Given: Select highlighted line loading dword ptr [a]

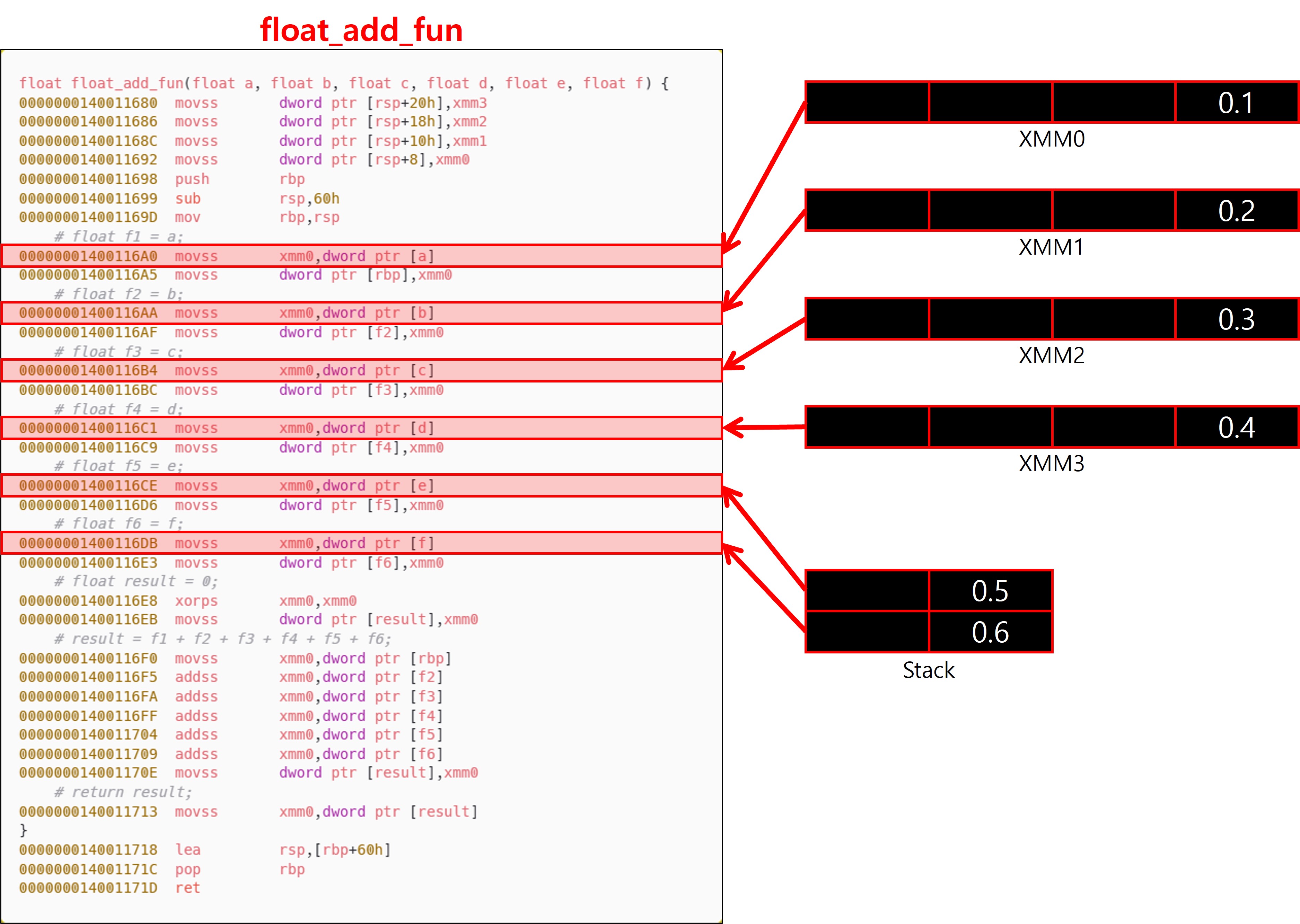Looking at the screenshot, I should [361, 256].
